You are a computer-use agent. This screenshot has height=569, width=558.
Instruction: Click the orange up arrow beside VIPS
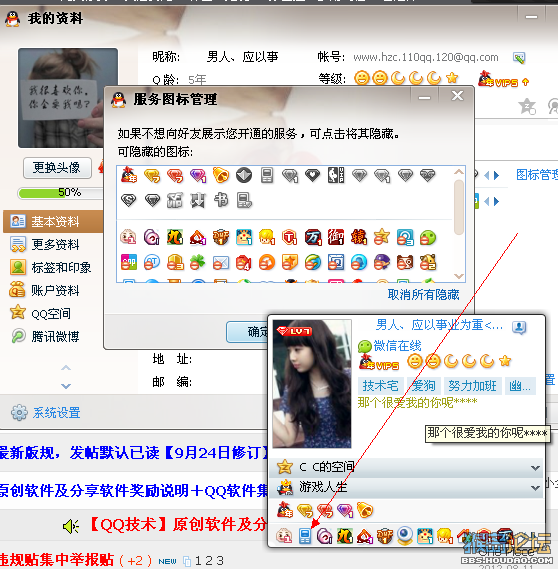coord(525,82)
